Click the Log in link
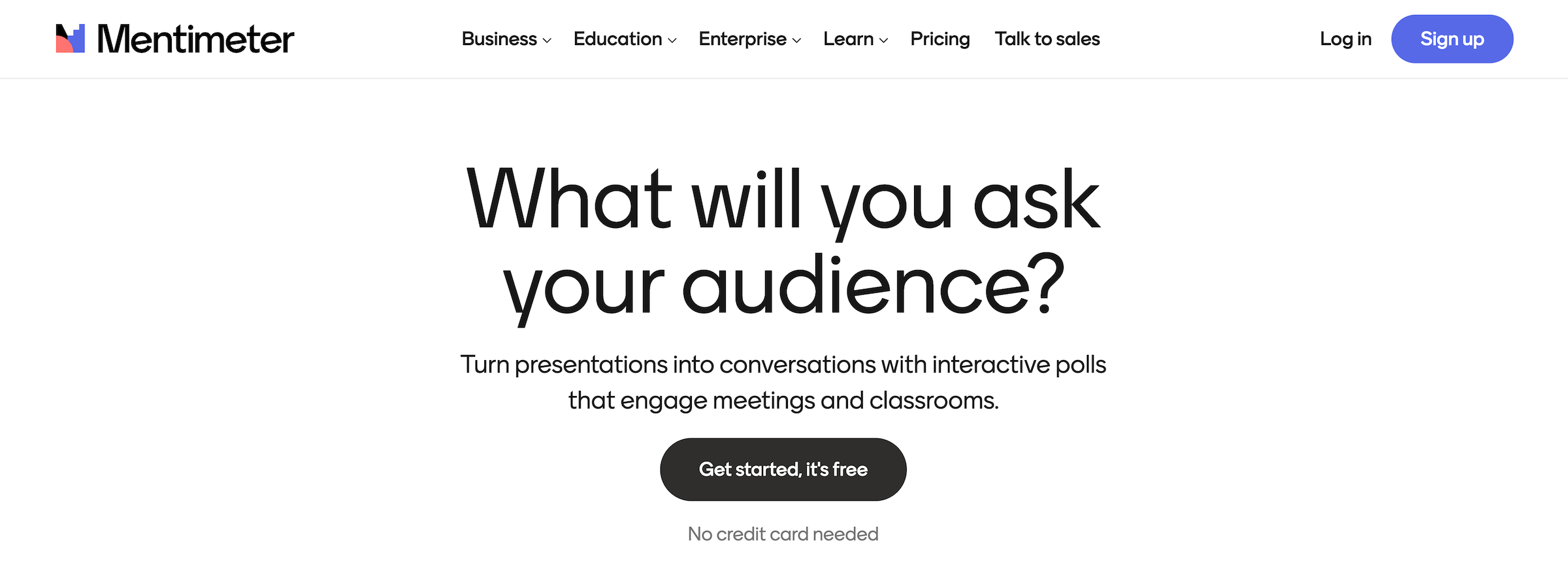 pos(1345,39)
